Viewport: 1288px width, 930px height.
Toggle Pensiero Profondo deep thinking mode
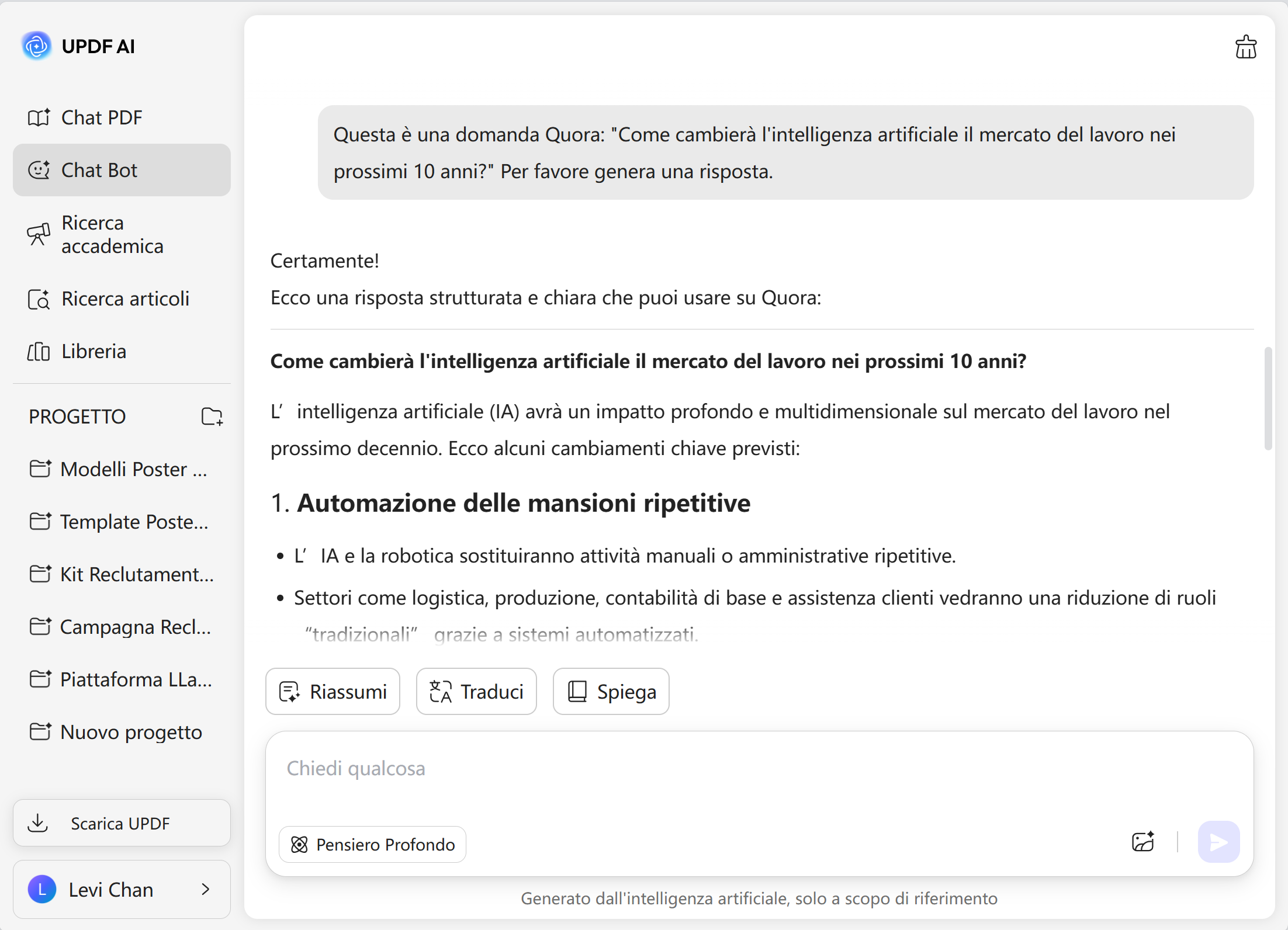click(373, 844)
